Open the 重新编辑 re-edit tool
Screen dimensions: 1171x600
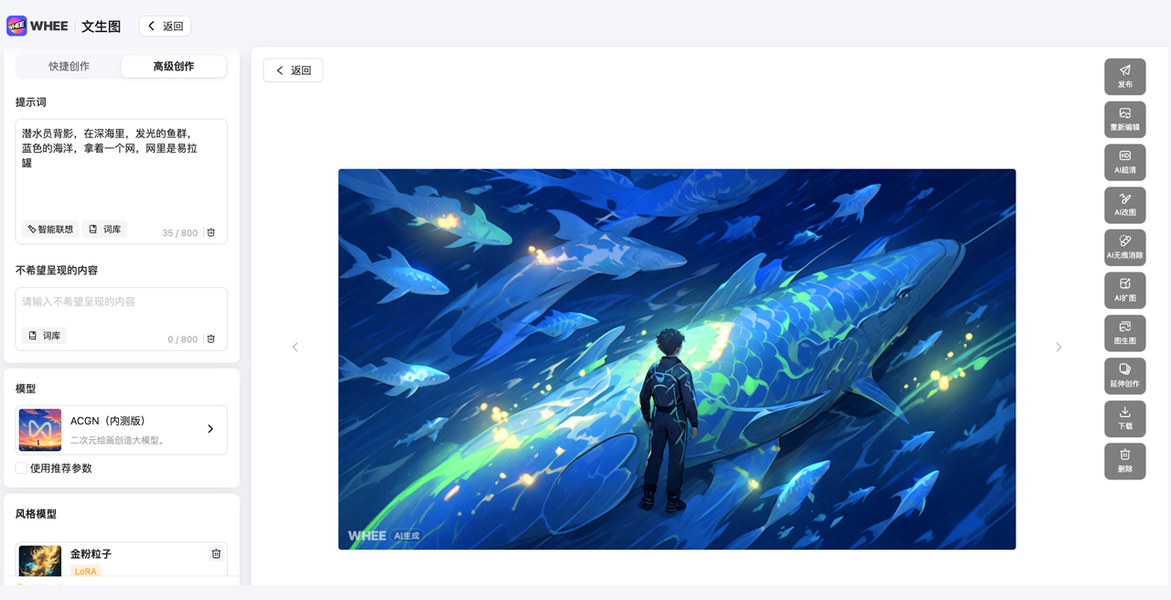coord(1125,120)
